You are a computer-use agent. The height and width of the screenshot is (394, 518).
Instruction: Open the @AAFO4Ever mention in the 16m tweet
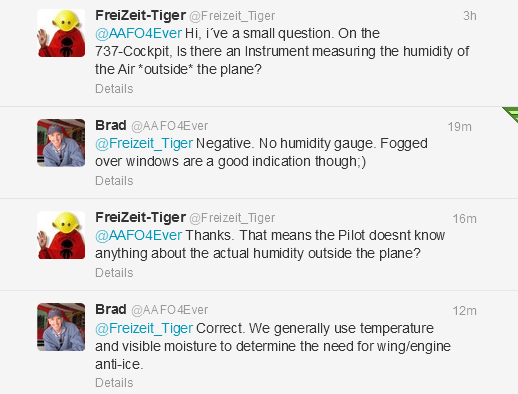138,235
